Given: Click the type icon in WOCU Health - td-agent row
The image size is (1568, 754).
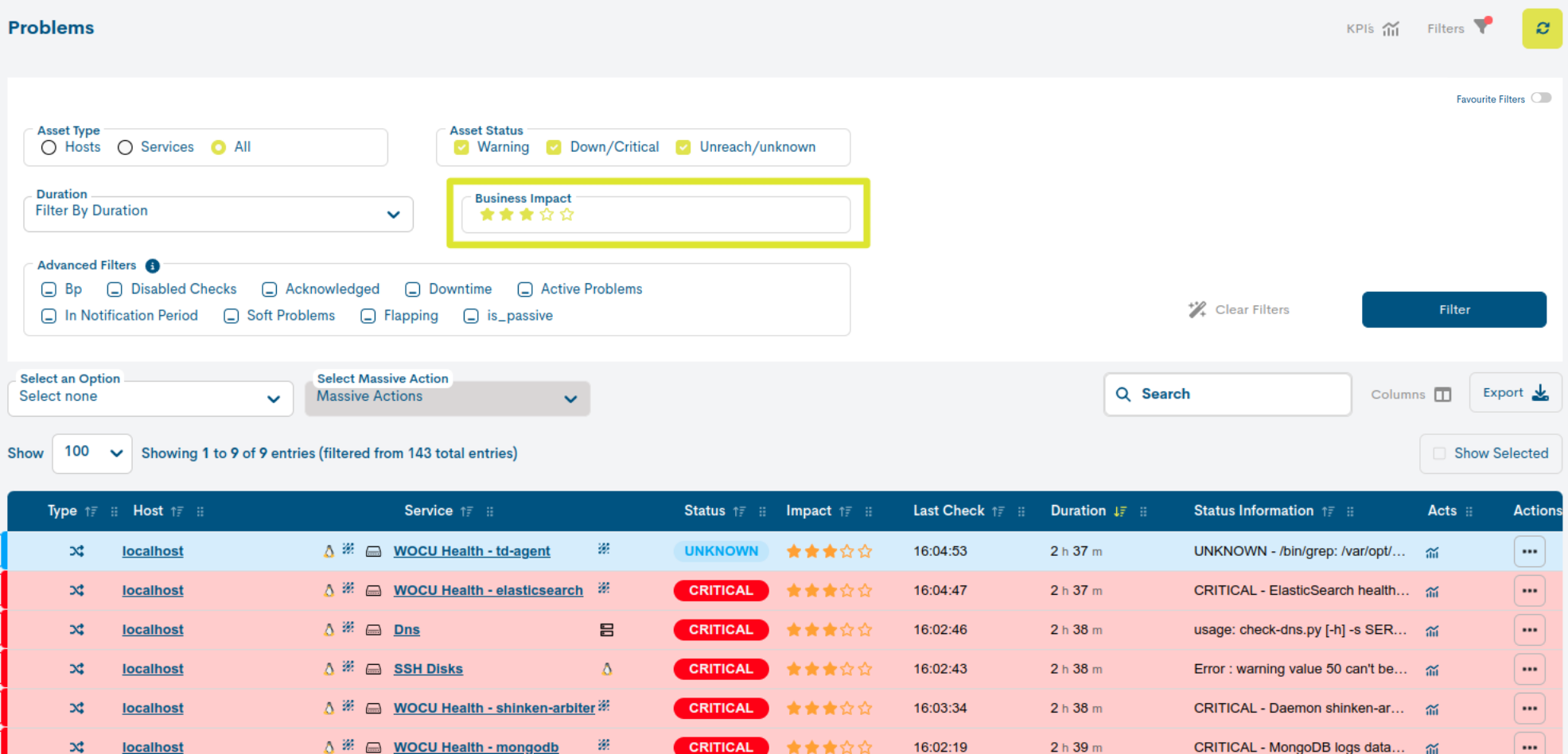Looking at the screenshot, I should click(76, 551).
